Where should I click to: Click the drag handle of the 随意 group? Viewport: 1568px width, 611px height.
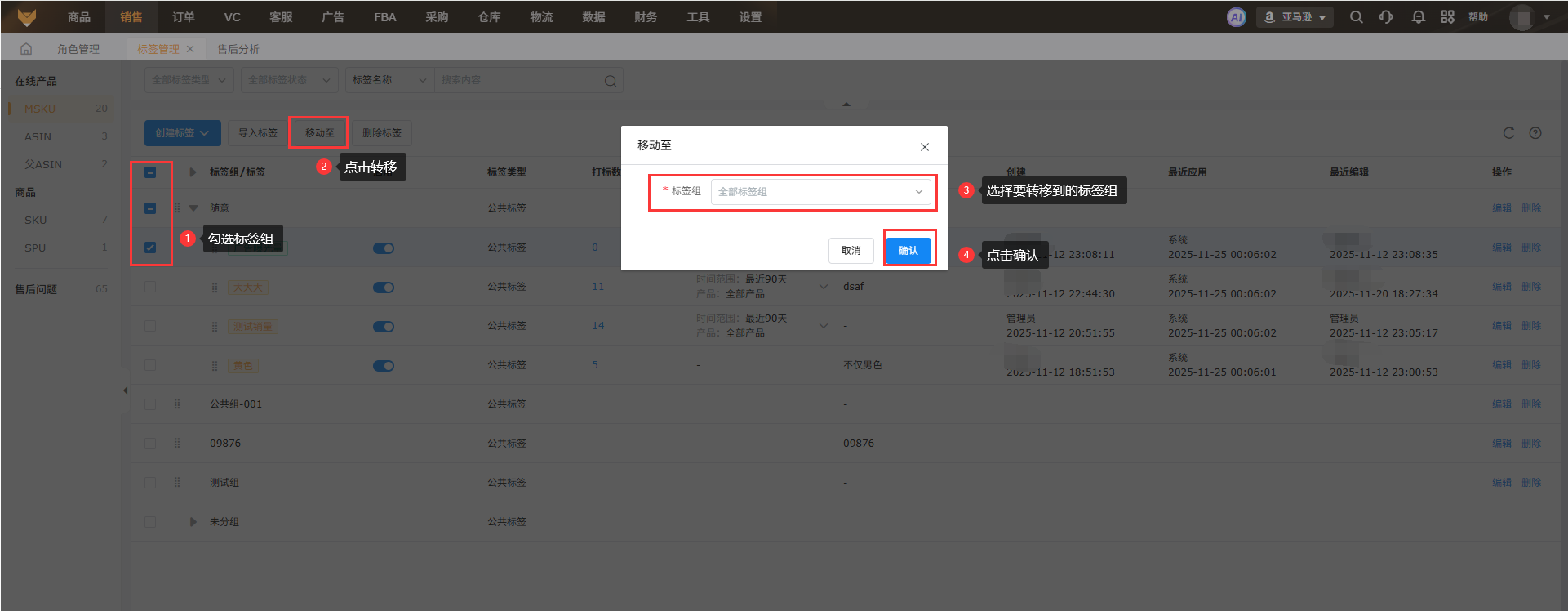click(x=177, y=208)
